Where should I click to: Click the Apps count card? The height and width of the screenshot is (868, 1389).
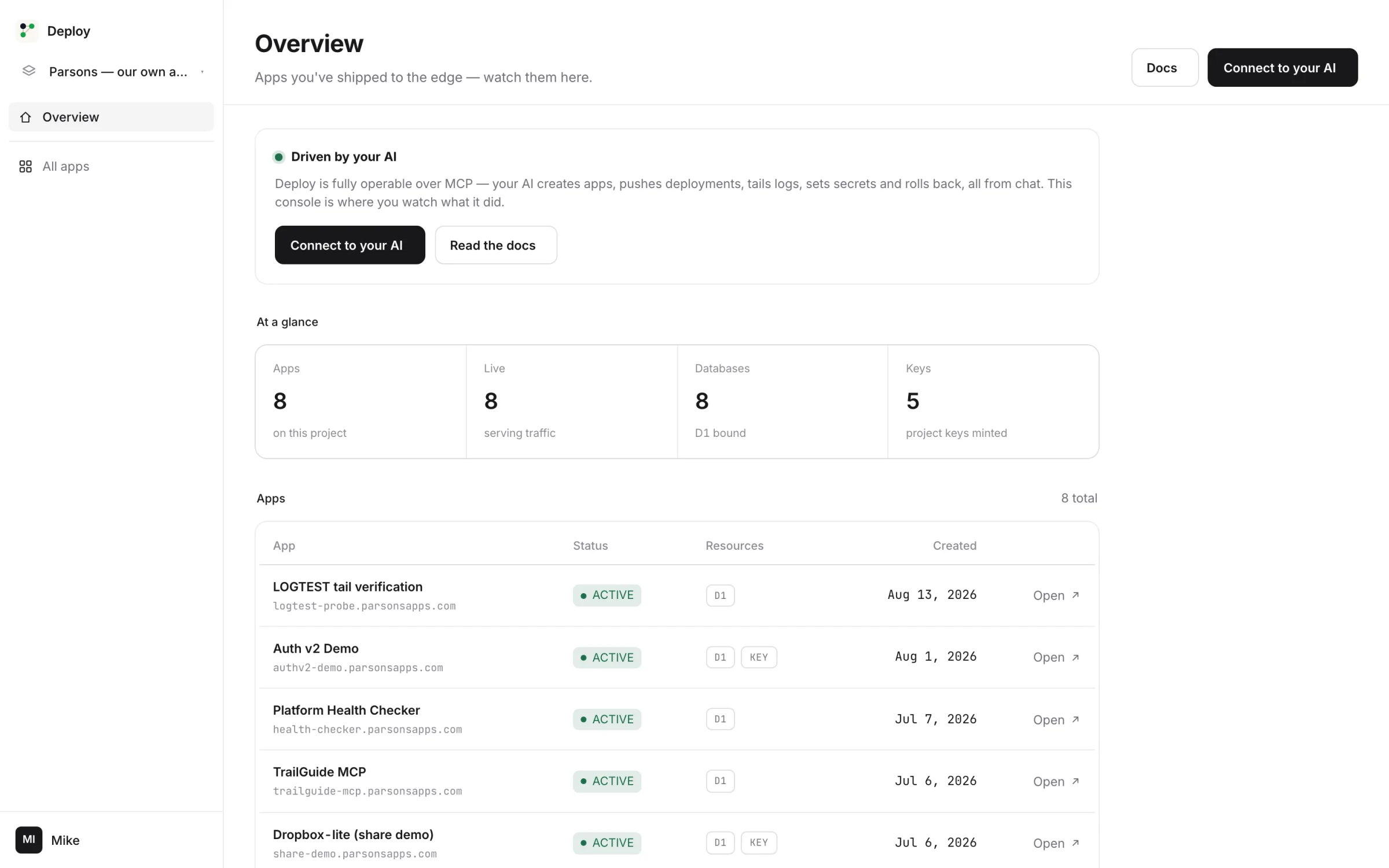[x=361, y=402]
